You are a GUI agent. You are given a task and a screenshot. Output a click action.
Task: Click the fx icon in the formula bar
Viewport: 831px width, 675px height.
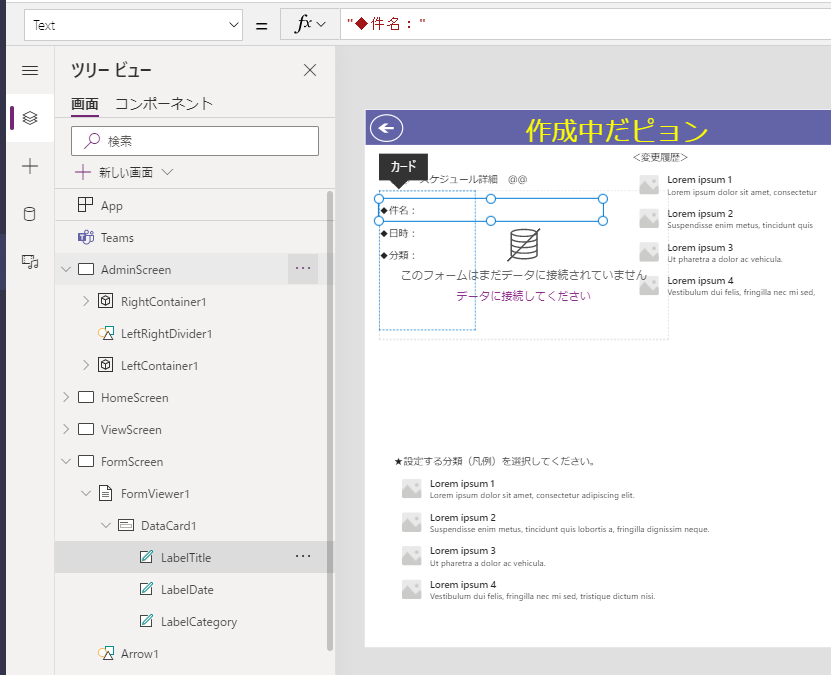306,24
